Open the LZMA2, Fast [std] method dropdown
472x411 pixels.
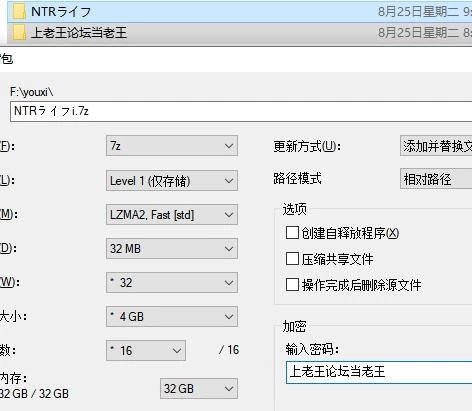click(172, 215)
